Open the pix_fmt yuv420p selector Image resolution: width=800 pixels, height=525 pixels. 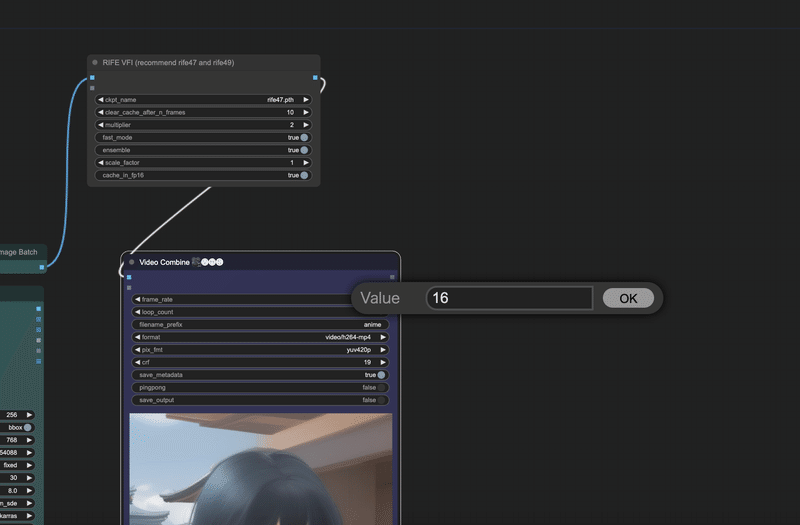(260, 349)
